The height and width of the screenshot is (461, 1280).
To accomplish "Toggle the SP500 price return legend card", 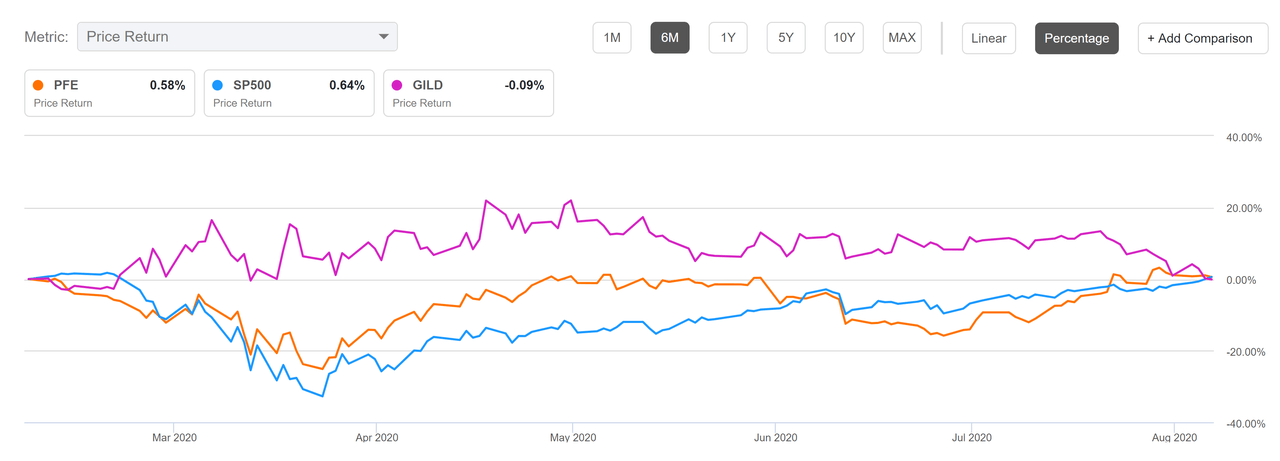I will click(x=289, y=93).
